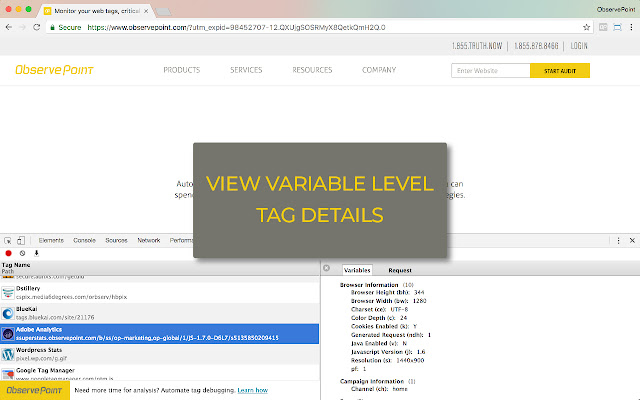Select the Adobe Analytics tag row

[160, 334]
